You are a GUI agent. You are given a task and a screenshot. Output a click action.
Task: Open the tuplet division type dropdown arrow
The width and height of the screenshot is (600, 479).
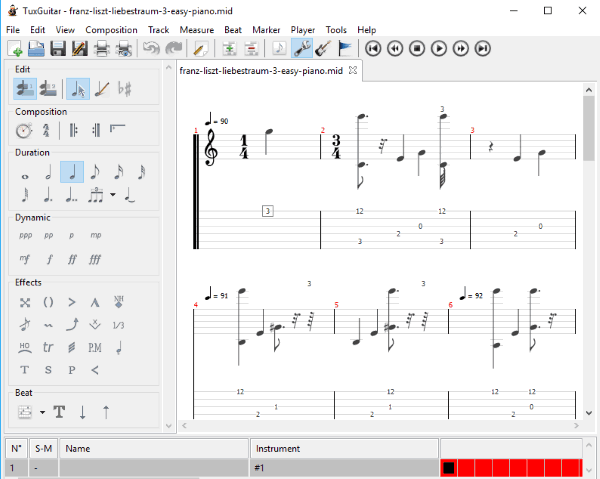[x=113, y=195]
